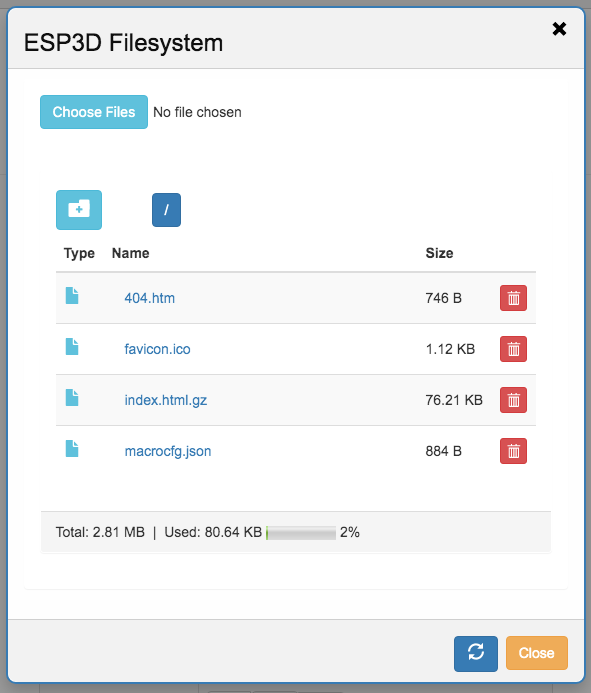Click the "No file chosen" text

click(x=197, y=112)
